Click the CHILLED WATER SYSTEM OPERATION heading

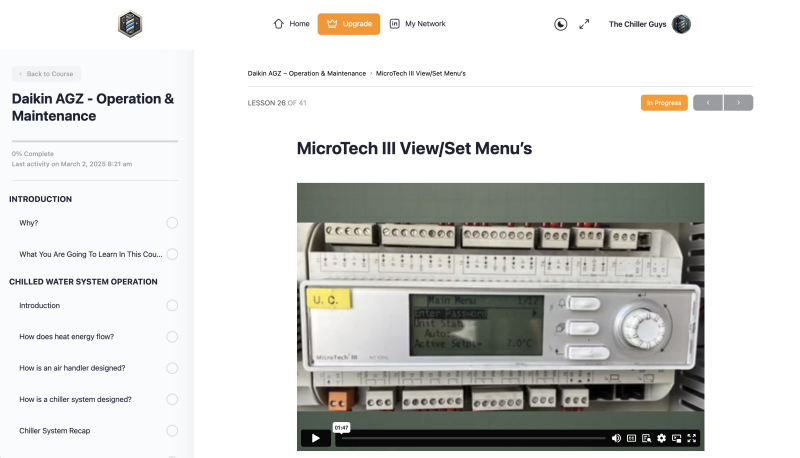coord(83,282)
